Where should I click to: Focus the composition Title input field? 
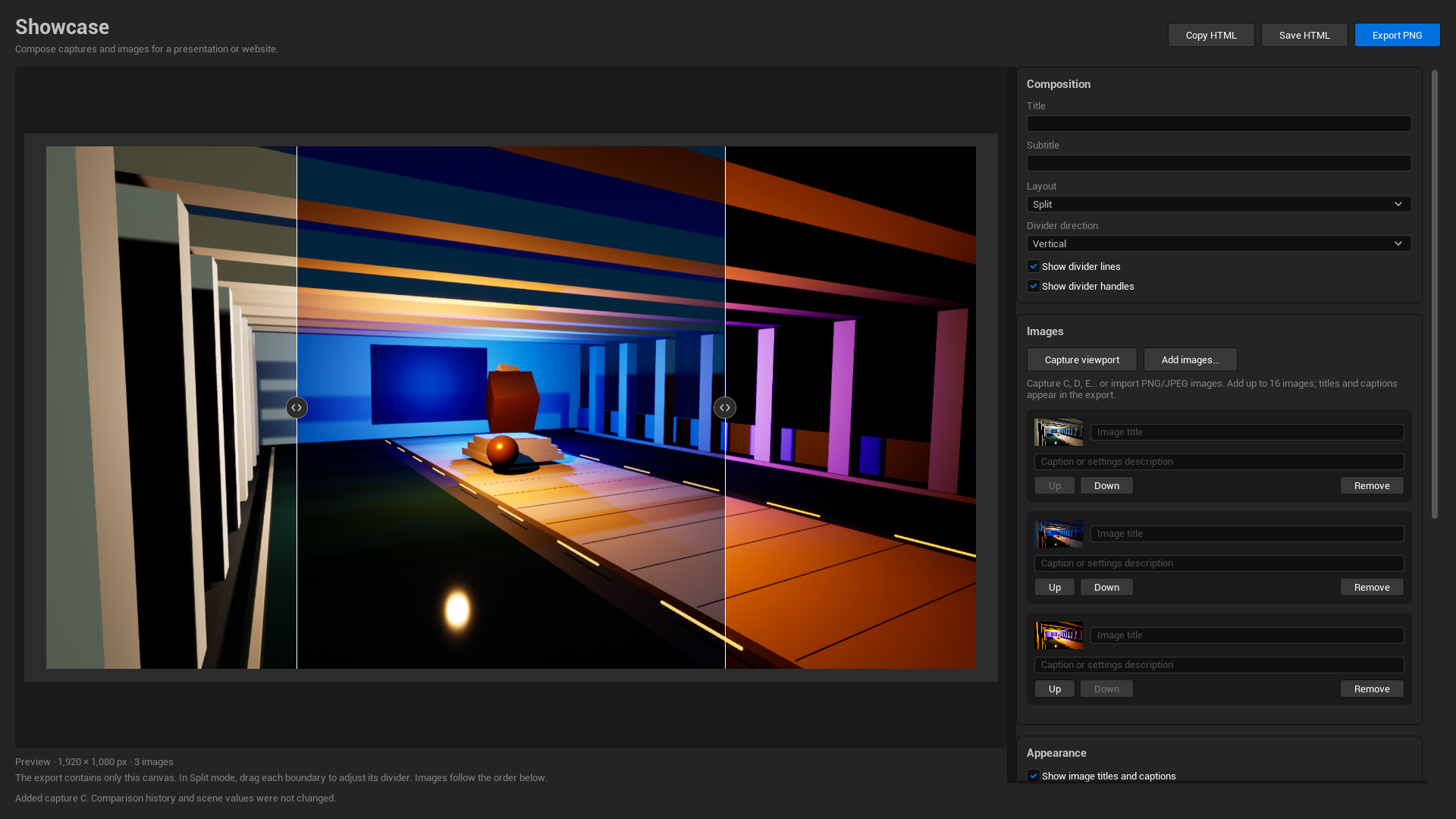(1219, 124)
